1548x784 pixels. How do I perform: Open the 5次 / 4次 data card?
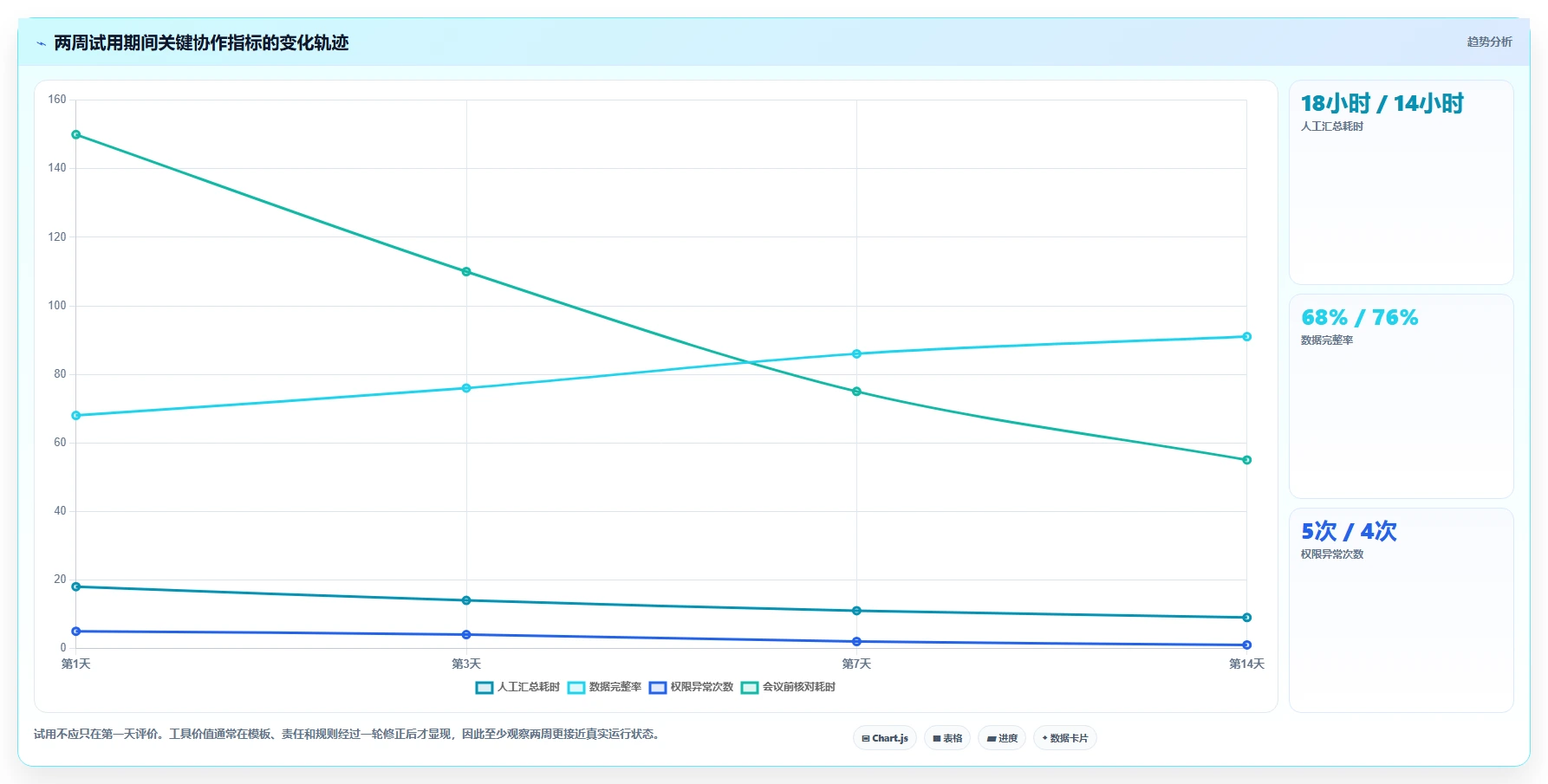click(x=1401, y=610)
